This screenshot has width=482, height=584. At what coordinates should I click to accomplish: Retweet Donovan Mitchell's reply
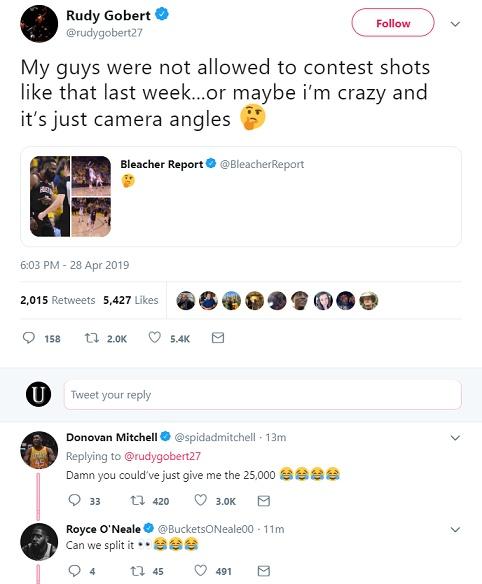pyautogui.click(x=137, y=500)
